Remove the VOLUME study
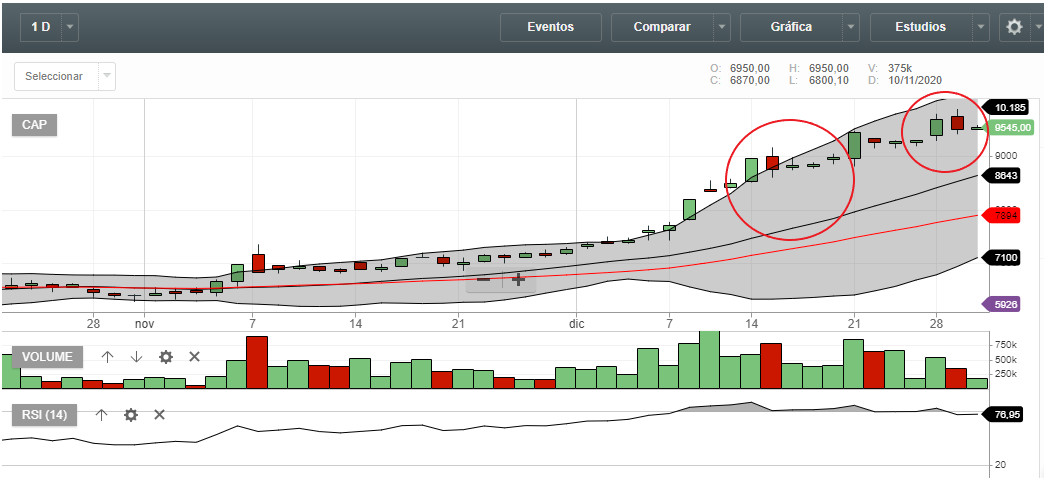The width and height of the screenshot is (1044, 478). 194,357
